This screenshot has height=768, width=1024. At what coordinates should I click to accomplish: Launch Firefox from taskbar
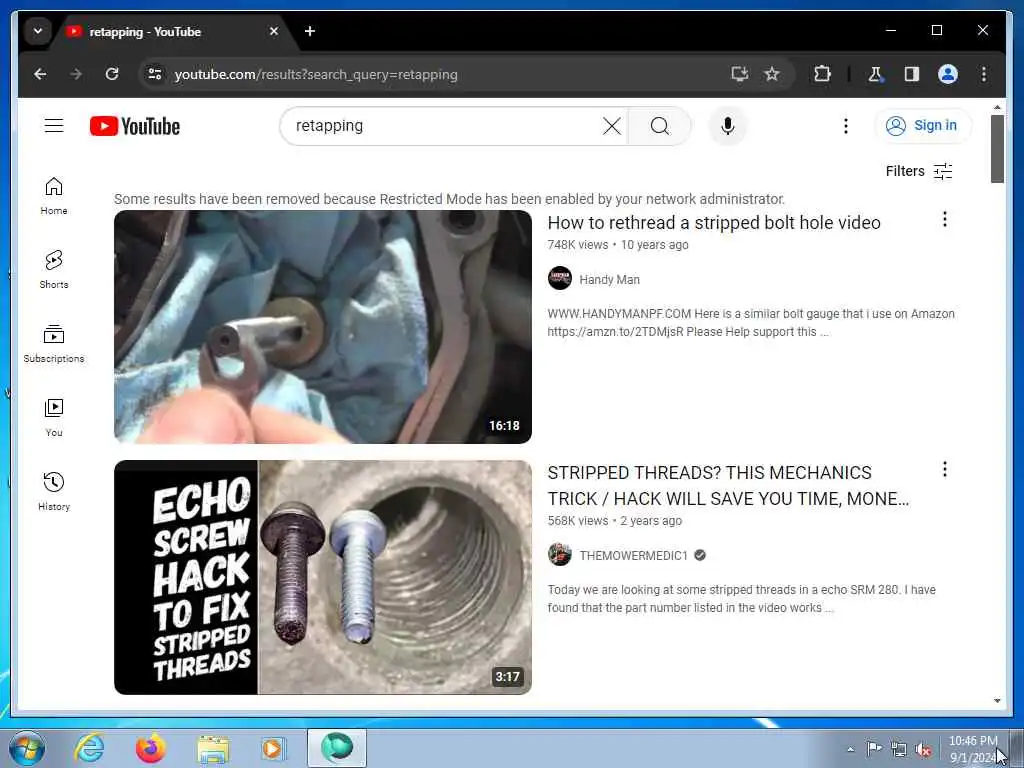click(x=151, y=748)
